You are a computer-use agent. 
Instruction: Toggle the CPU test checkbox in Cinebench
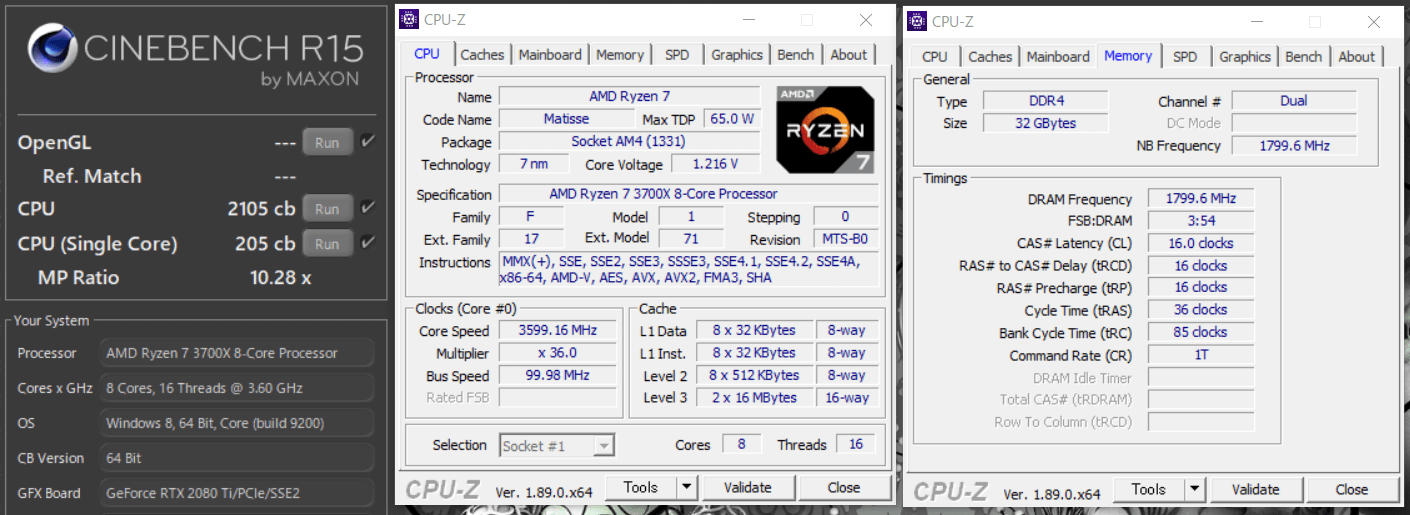368,208
